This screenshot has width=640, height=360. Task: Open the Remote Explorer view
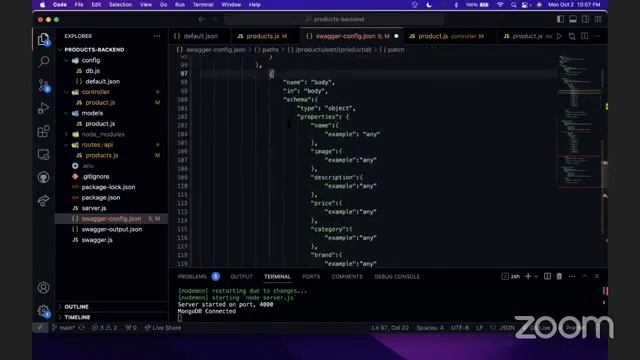(43, 154)
